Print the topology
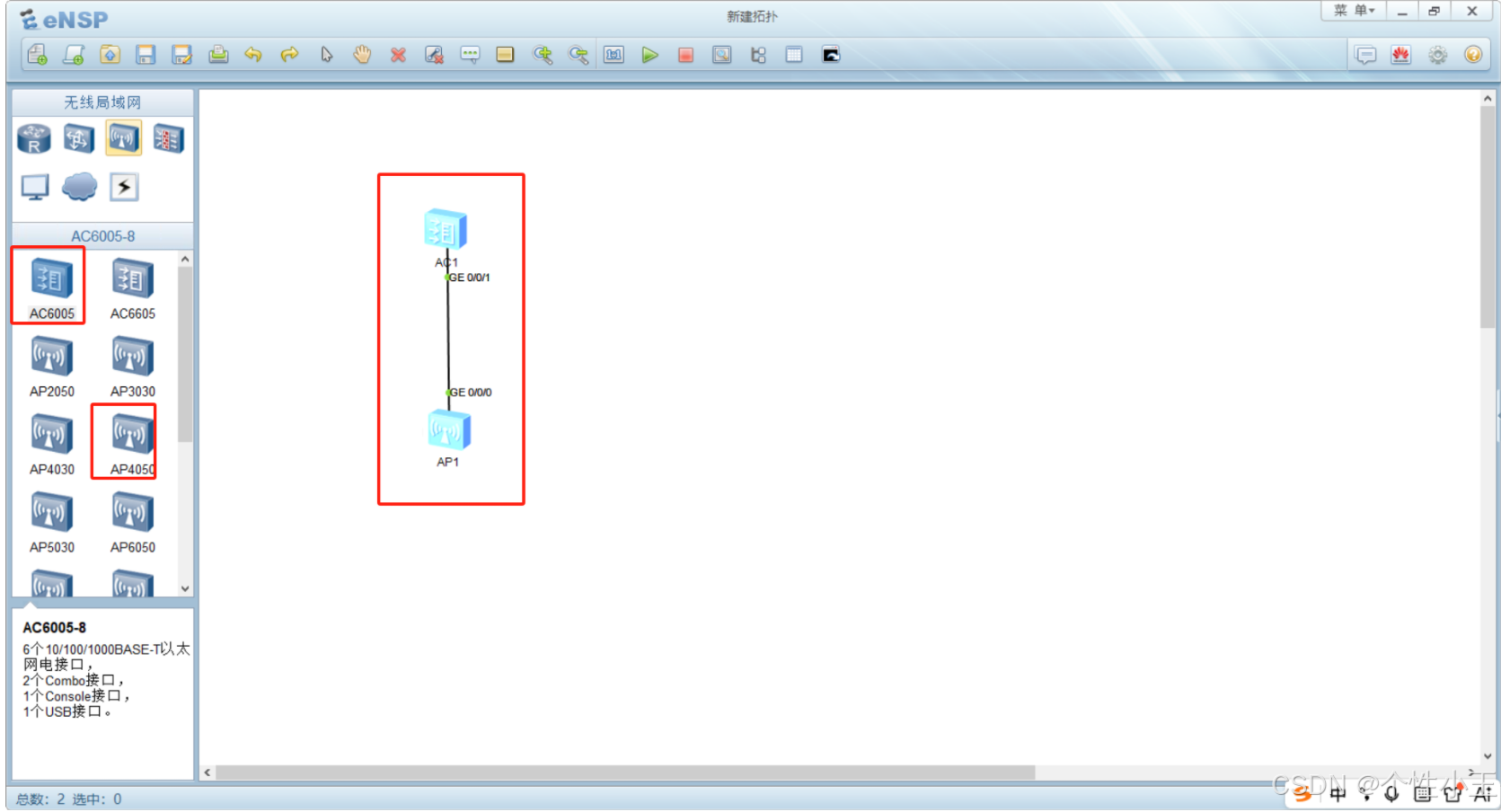1501x812 pixels. click(x=218, y=55)
